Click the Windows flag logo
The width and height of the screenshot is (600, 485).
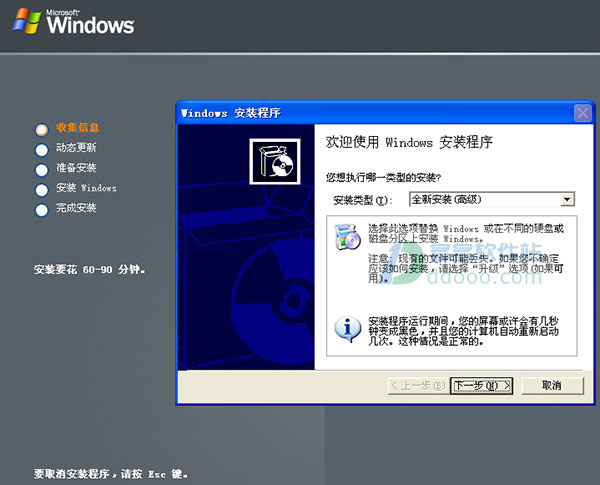click(27, 21)
